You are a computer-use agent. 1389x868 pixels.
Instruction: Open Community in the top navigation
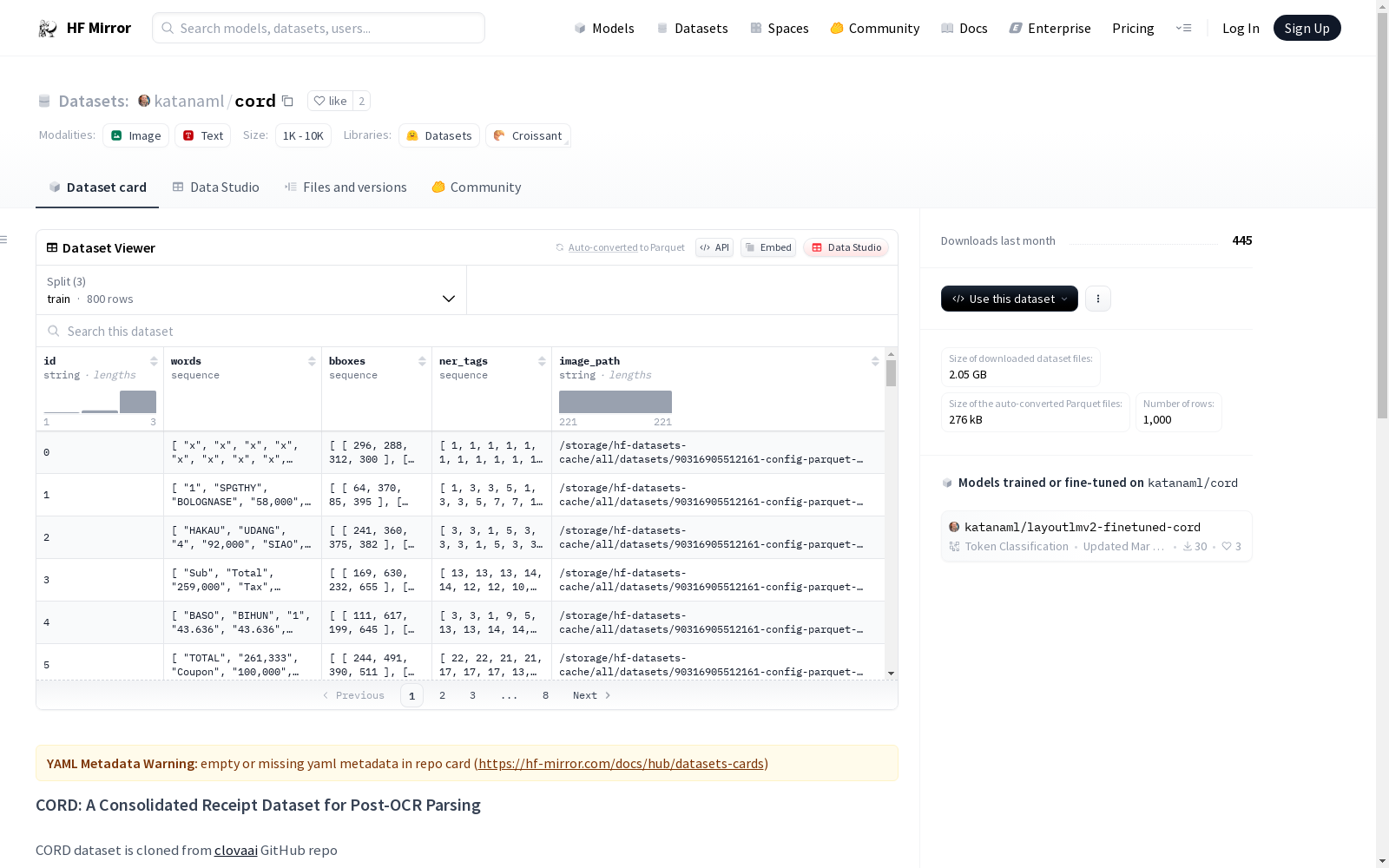(875, 29)
